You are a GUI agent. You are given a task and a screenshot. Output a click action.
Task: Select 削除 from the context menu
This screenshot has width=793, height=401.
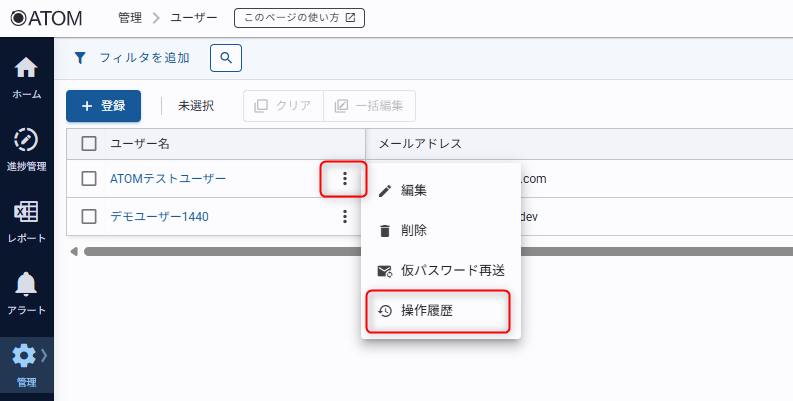[x=414, y=230]
